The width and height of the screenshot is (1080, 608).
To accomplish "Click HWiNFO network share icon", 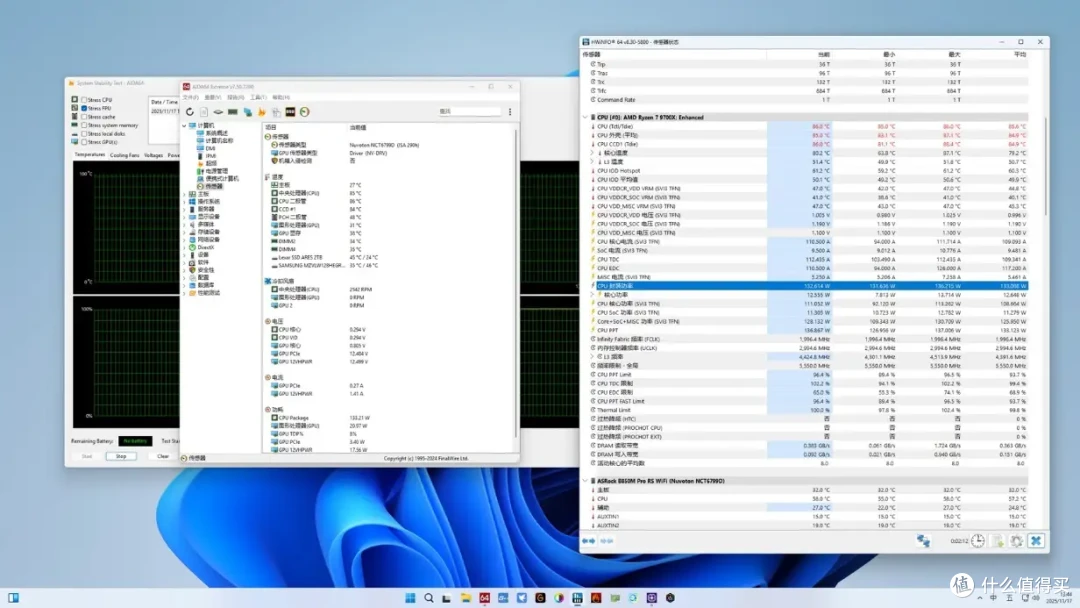I will click(923, 541).
